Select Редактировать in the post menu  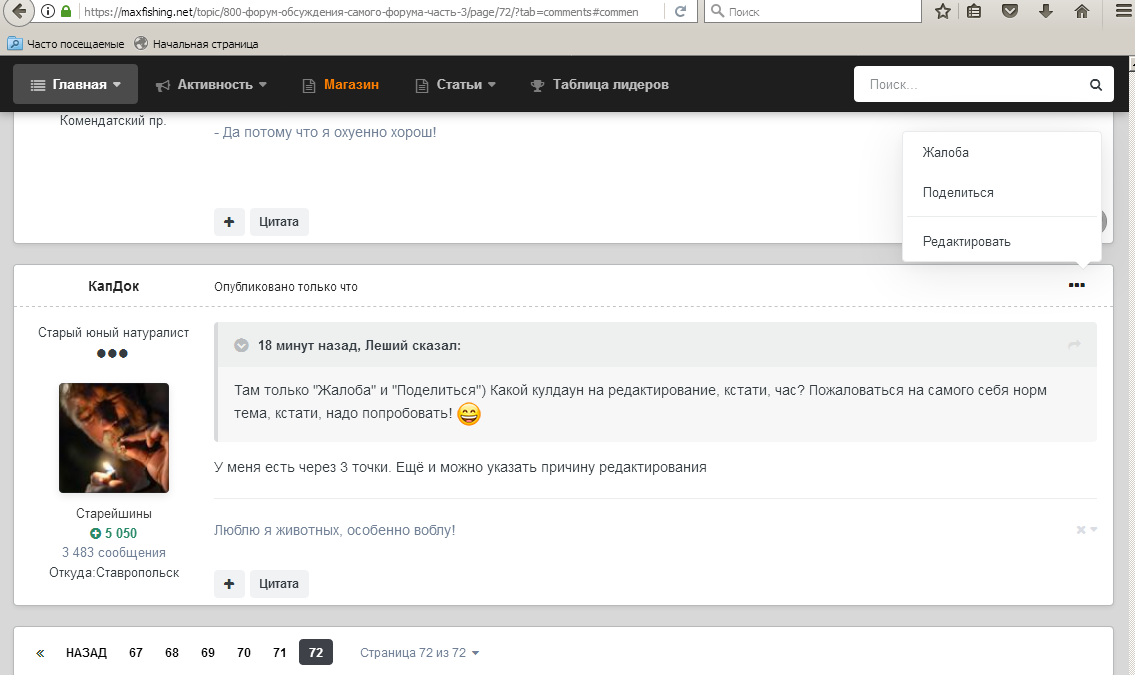pyautogui.click(x=966, y=242)
